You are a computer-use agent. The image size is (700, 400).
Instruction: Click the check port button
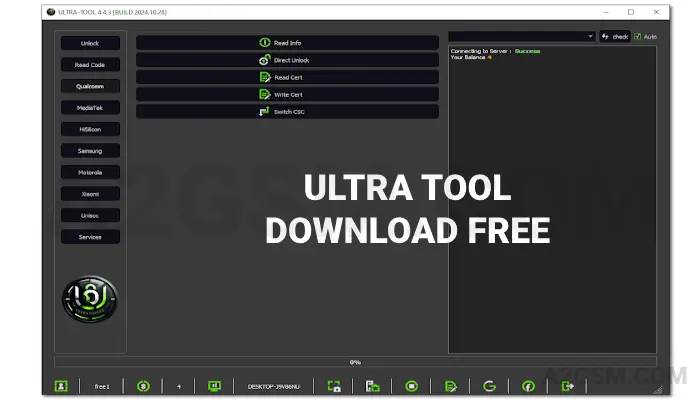pyautogui.click(x=615, y=37)
